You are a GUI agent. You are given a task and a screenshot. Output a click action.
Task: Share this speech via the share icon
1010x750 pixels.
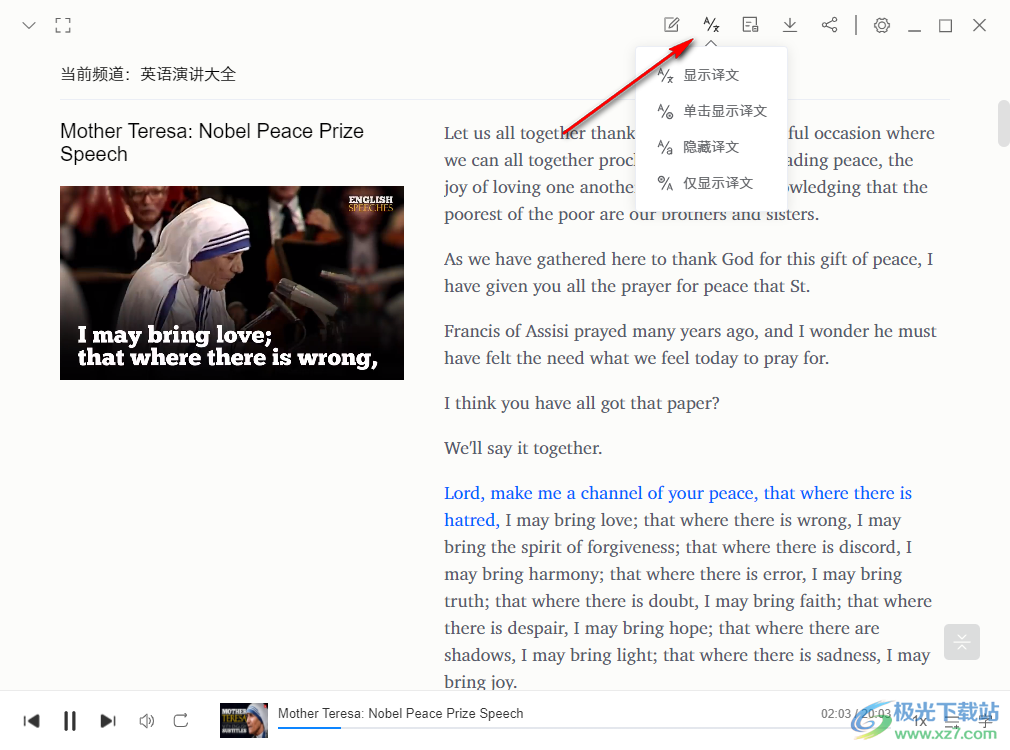pos(829,25)
